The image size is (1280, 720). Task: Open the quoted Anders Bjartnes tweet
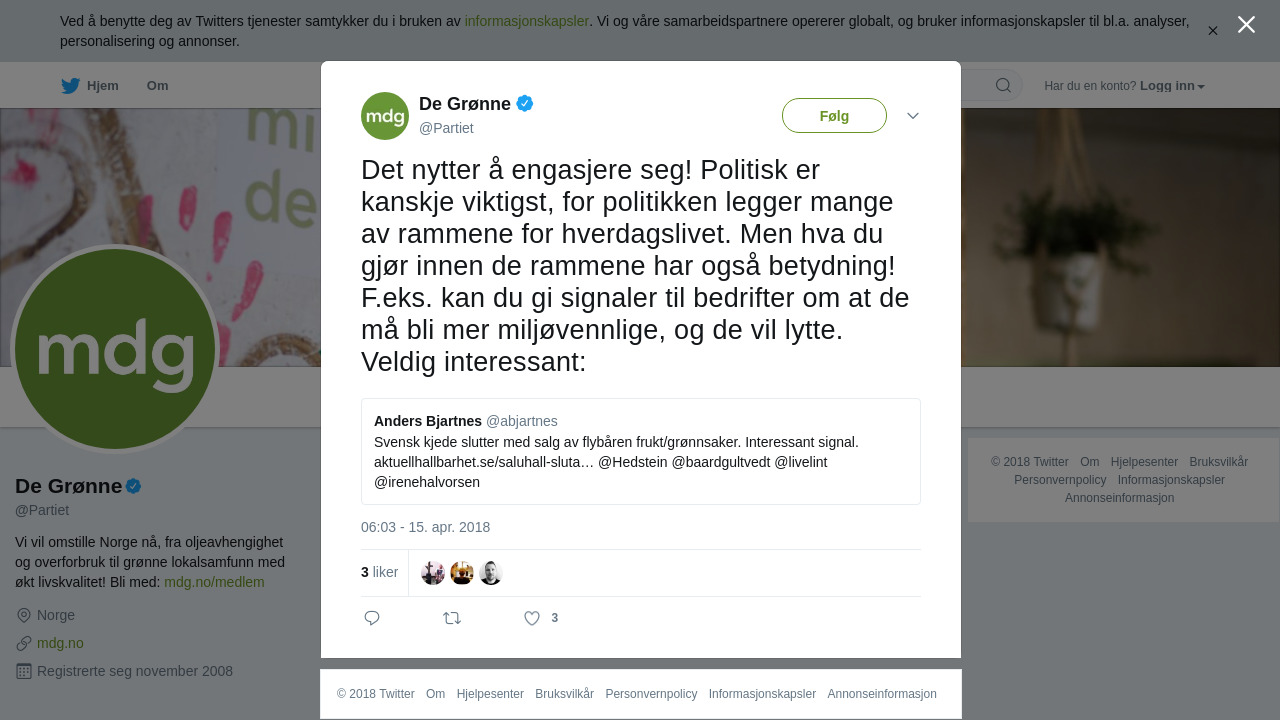[641, 452]
